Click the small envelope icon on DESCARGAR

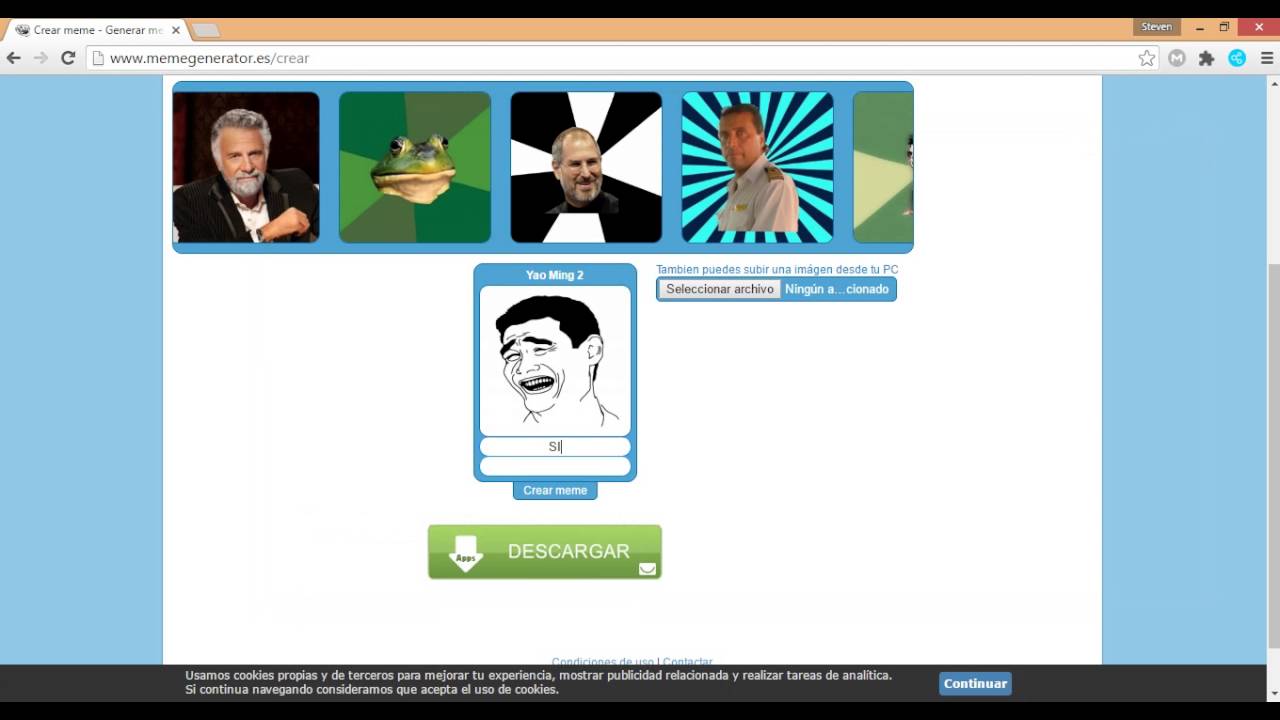coord(648,569)
